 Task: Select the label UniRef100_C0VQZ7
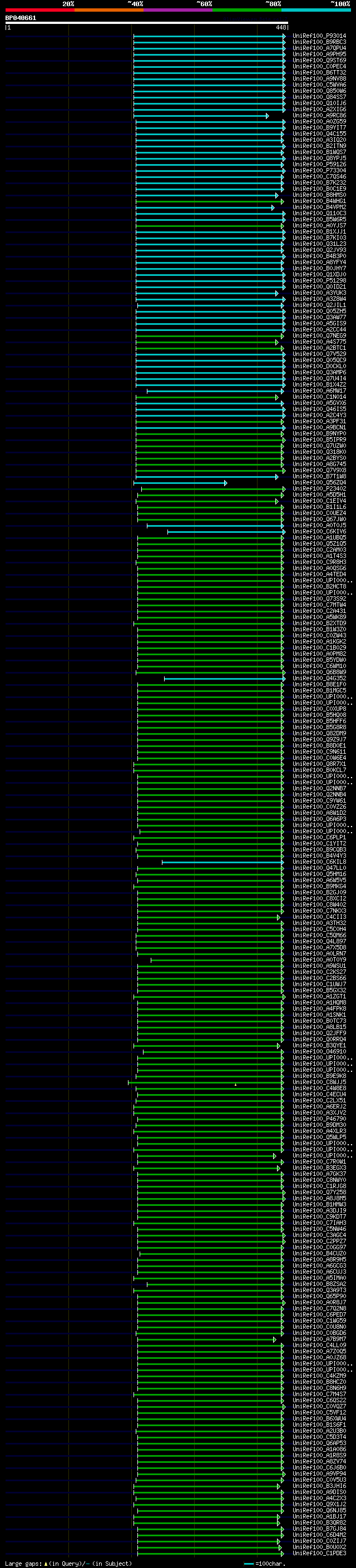(x=319, y=1406)
